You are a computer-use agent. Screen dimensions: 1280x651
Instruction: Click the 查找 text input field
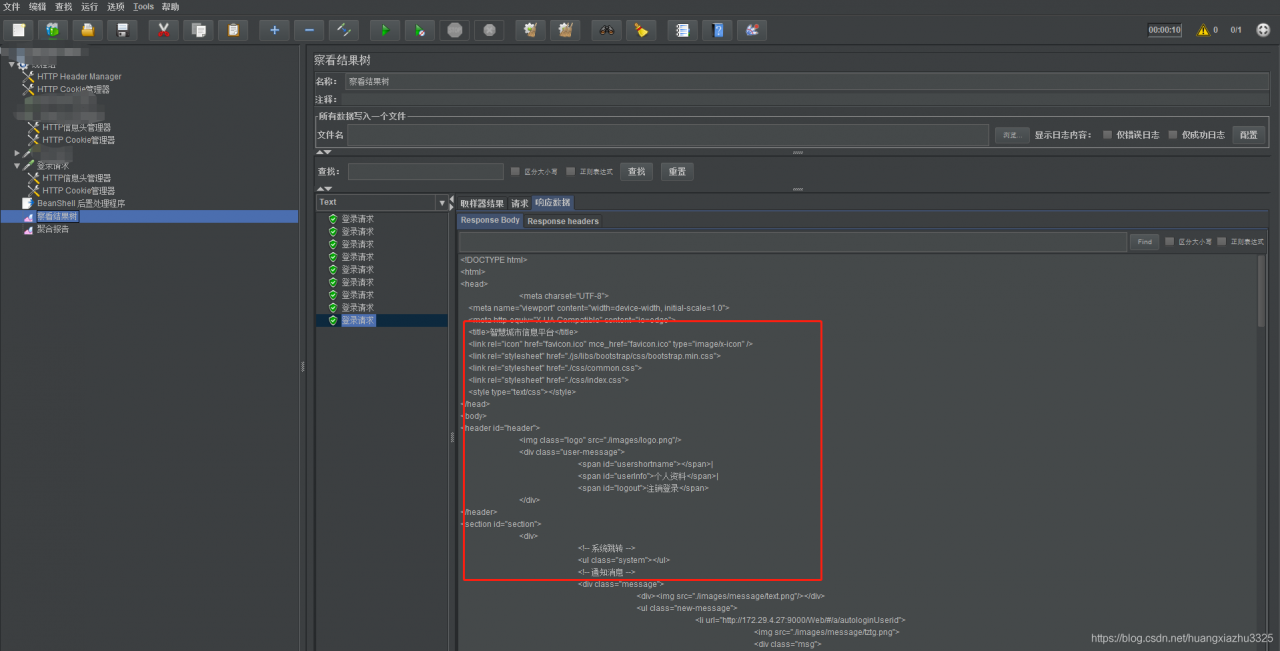[x=426, y=172]
